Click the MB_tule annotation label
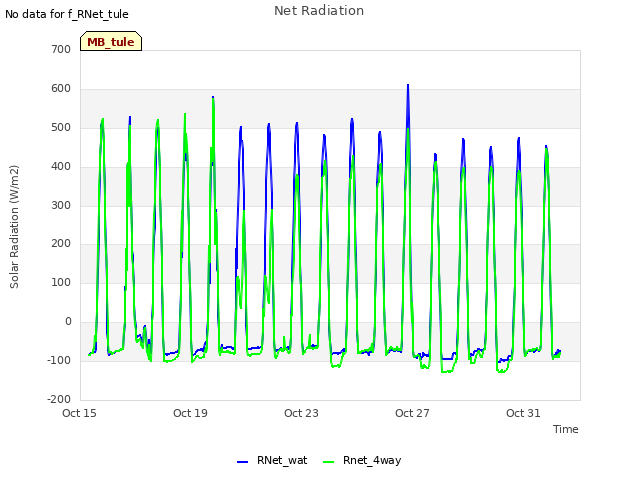The image size is (640, 480). 111,41
